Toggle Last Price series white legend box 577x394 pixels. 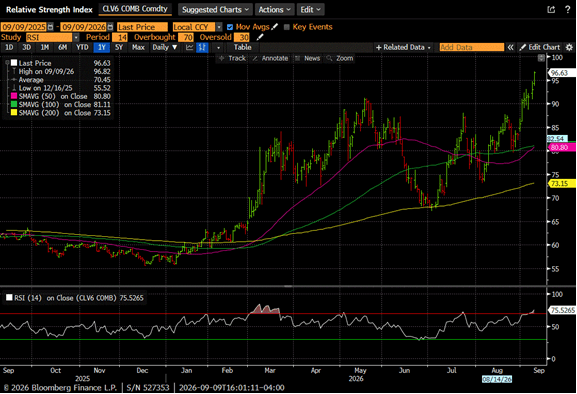[x=14, y=63]
